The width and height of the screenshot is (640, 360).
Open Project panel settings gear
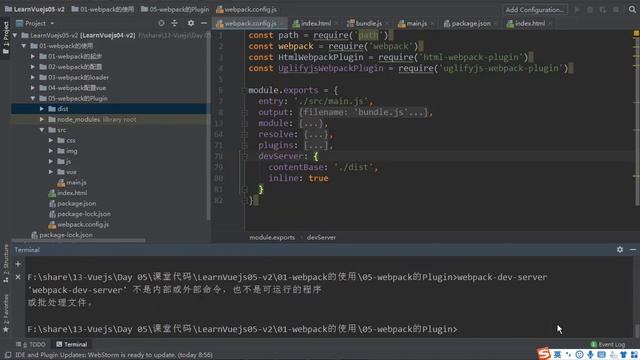click(191, 23)
